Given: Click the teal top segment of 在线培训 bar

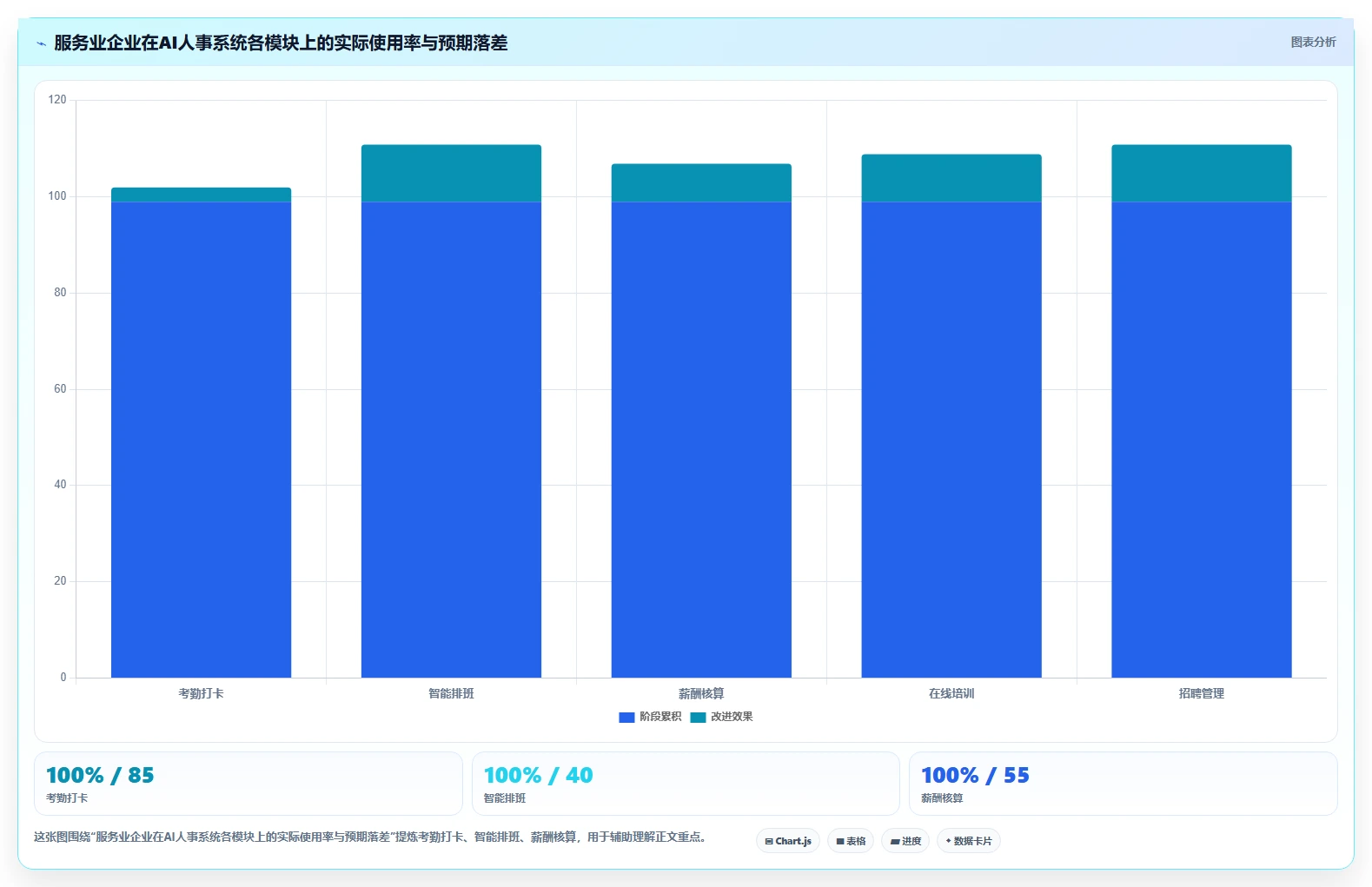Looking at the screenshot, I should click(x=951, y=178).
